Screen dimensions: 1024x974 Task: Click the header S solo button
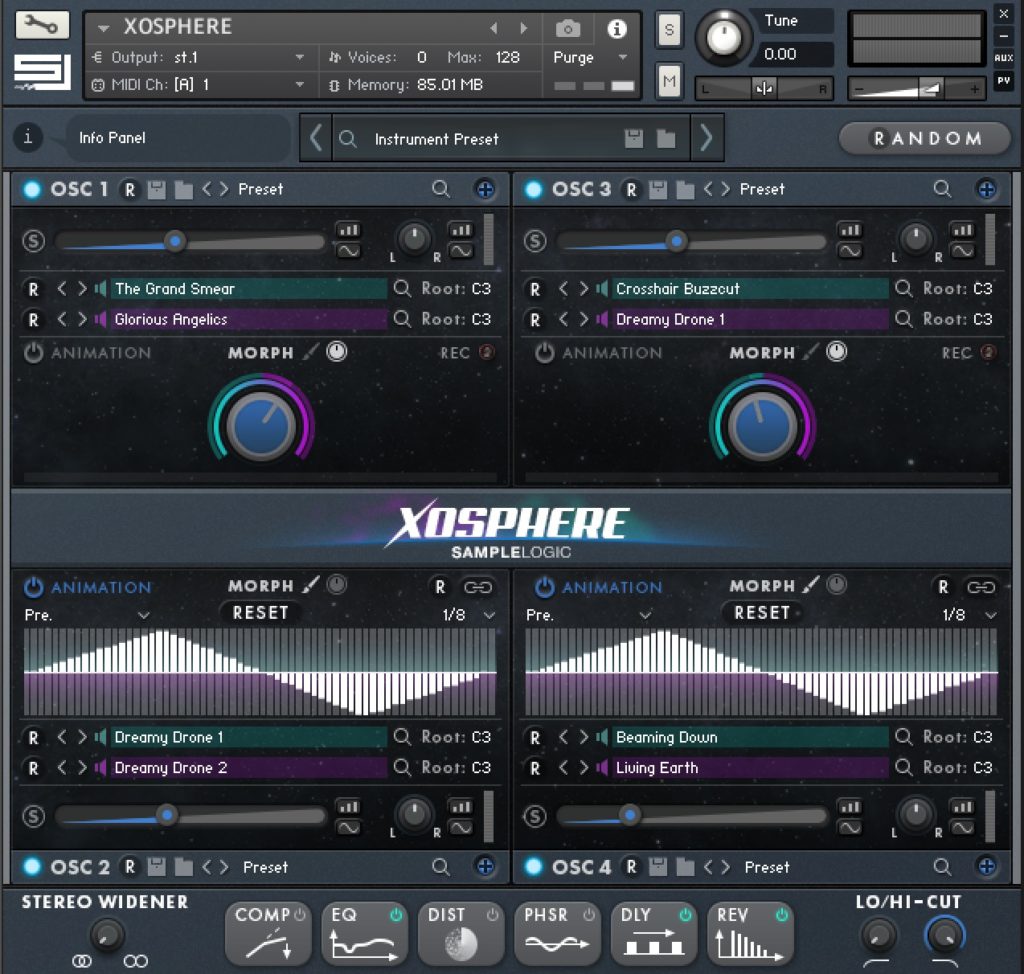pyautogui.click(x=669, y=30)
